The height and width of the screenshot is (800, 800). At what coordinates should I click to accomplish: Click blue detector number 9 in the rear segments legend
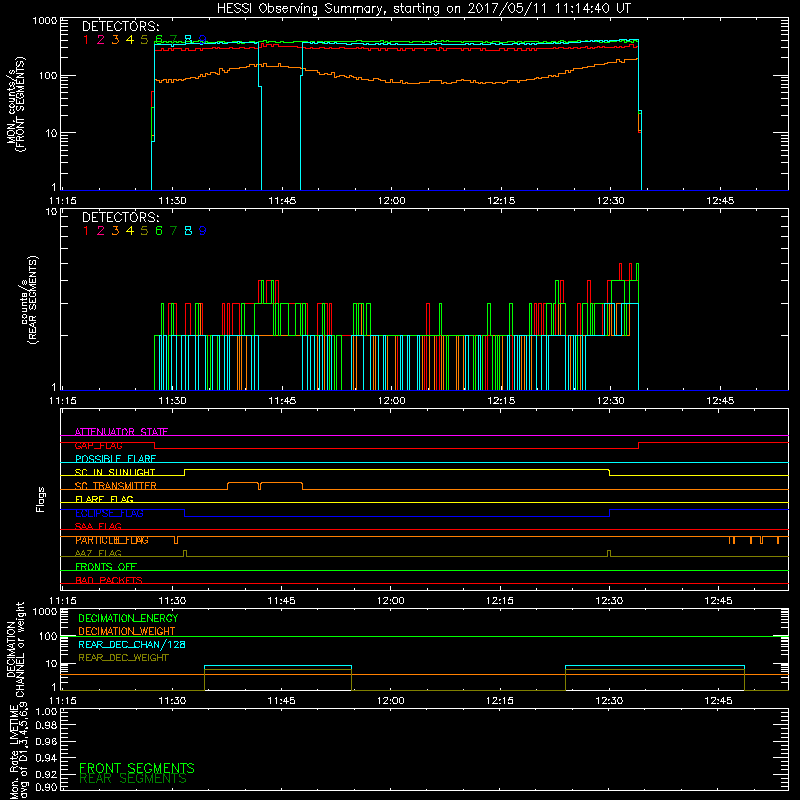[x=203, y=231]
